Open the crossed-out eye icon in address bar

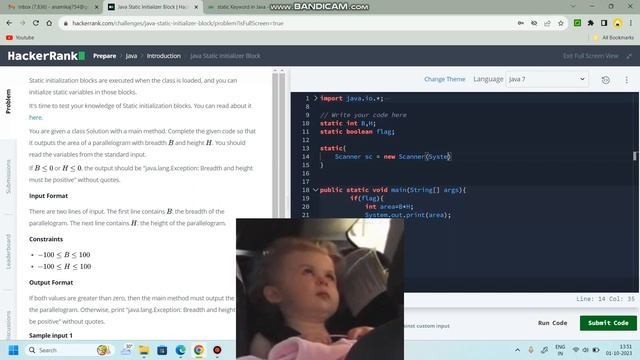[x=534, y=23]
